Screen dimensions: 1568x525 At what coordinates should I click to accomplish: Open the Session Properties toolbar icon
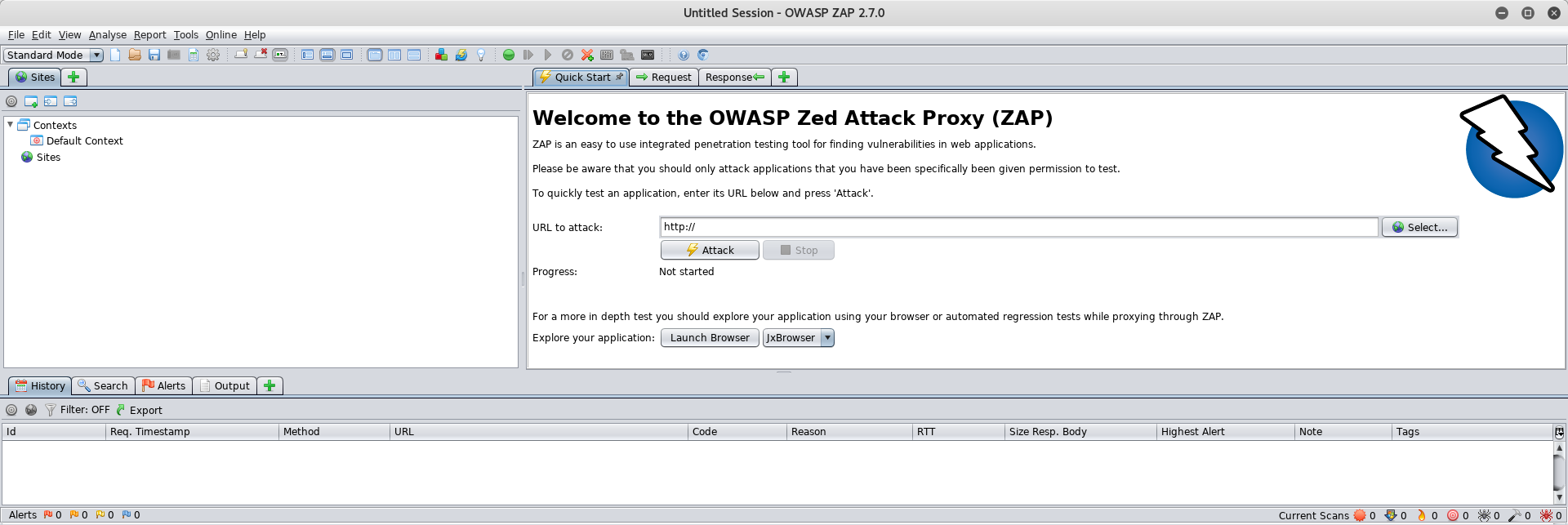(x=194, y=55)
